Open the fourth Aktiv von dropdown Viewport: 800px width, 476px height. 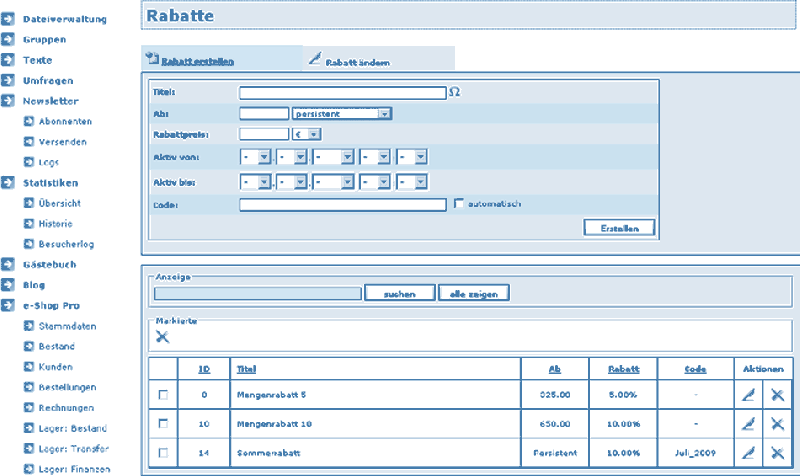point(376,157)
